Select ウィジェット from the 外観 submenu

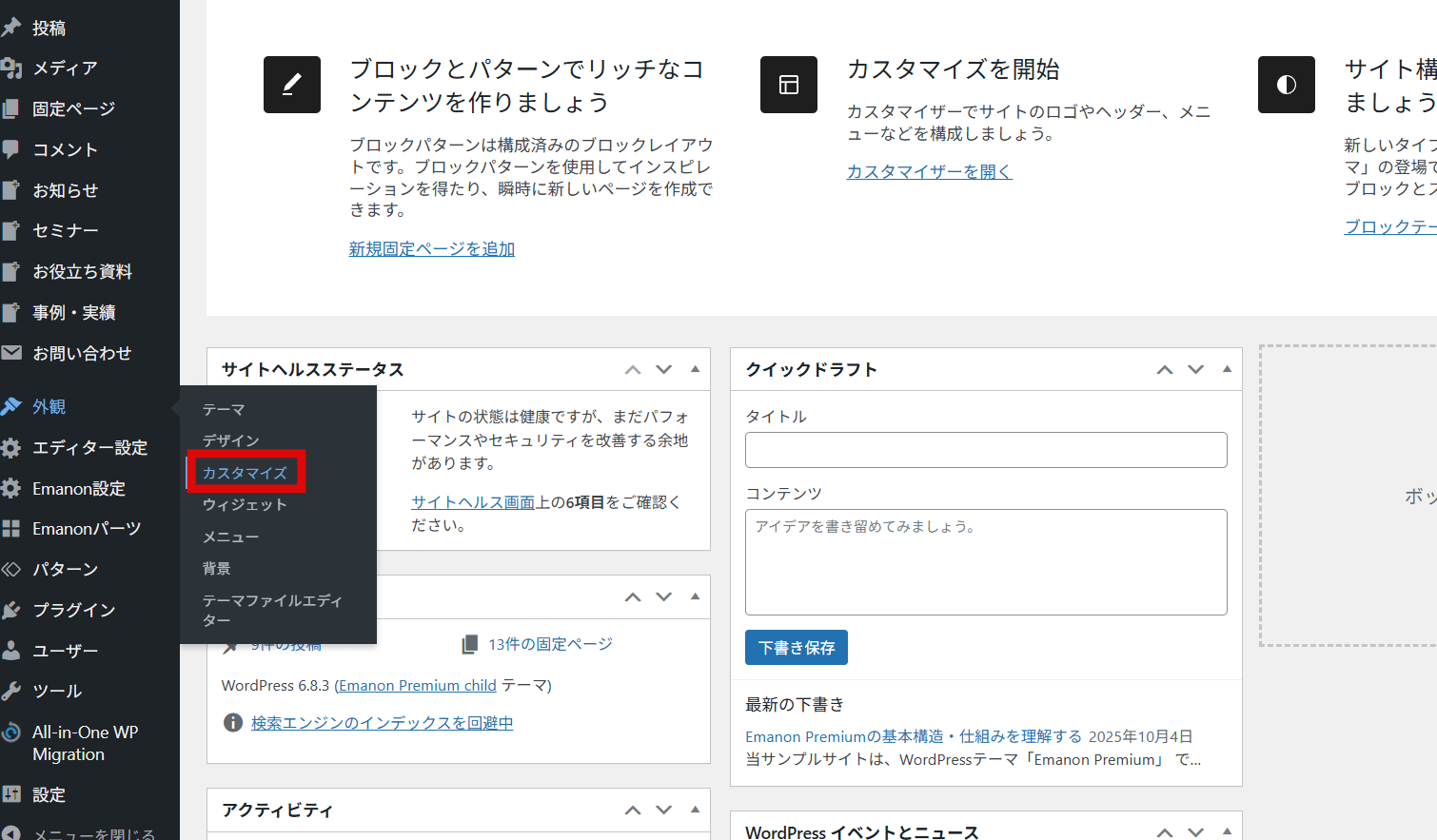click(x=245, y=505)
